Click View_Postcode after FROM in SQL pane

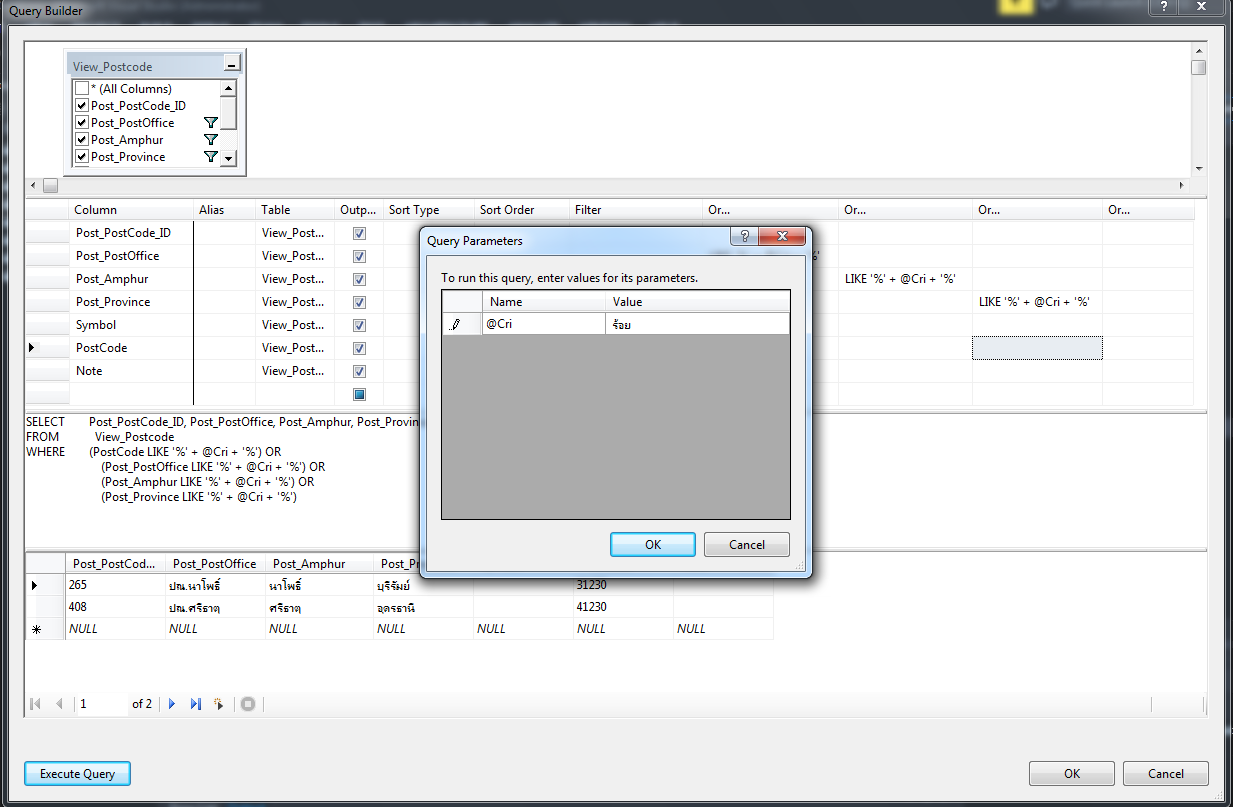pos(134,437)
